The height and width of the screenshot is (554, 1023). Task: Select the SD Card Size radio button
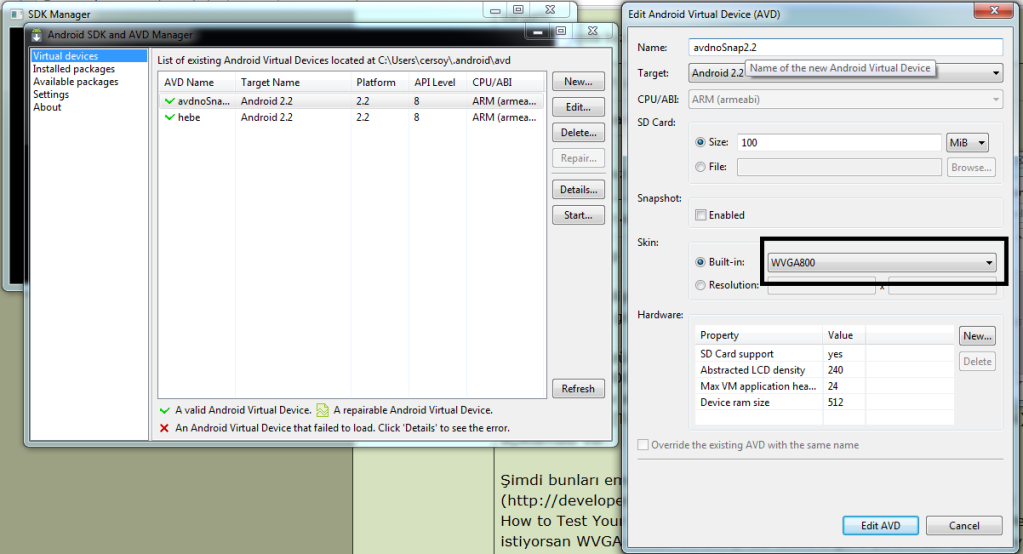tap(700, 143)
